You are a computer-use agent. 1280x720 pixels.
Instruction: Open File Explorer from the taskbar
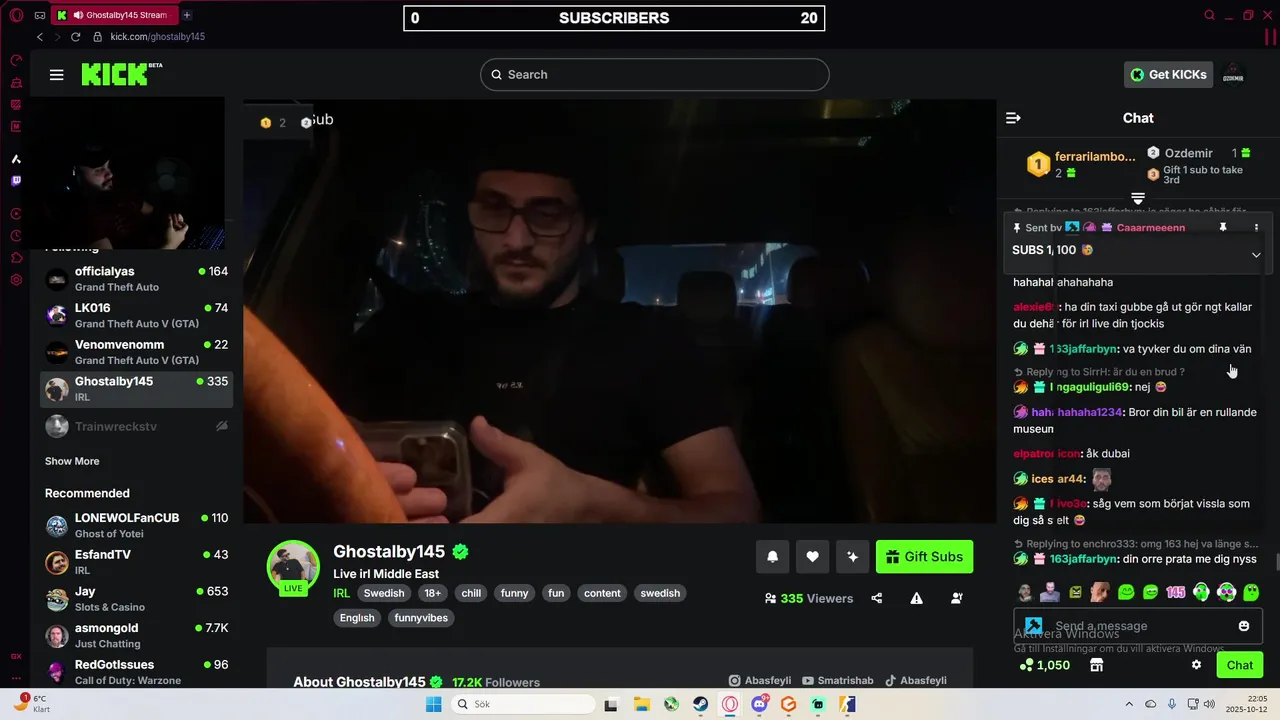(x=641, y=704)
